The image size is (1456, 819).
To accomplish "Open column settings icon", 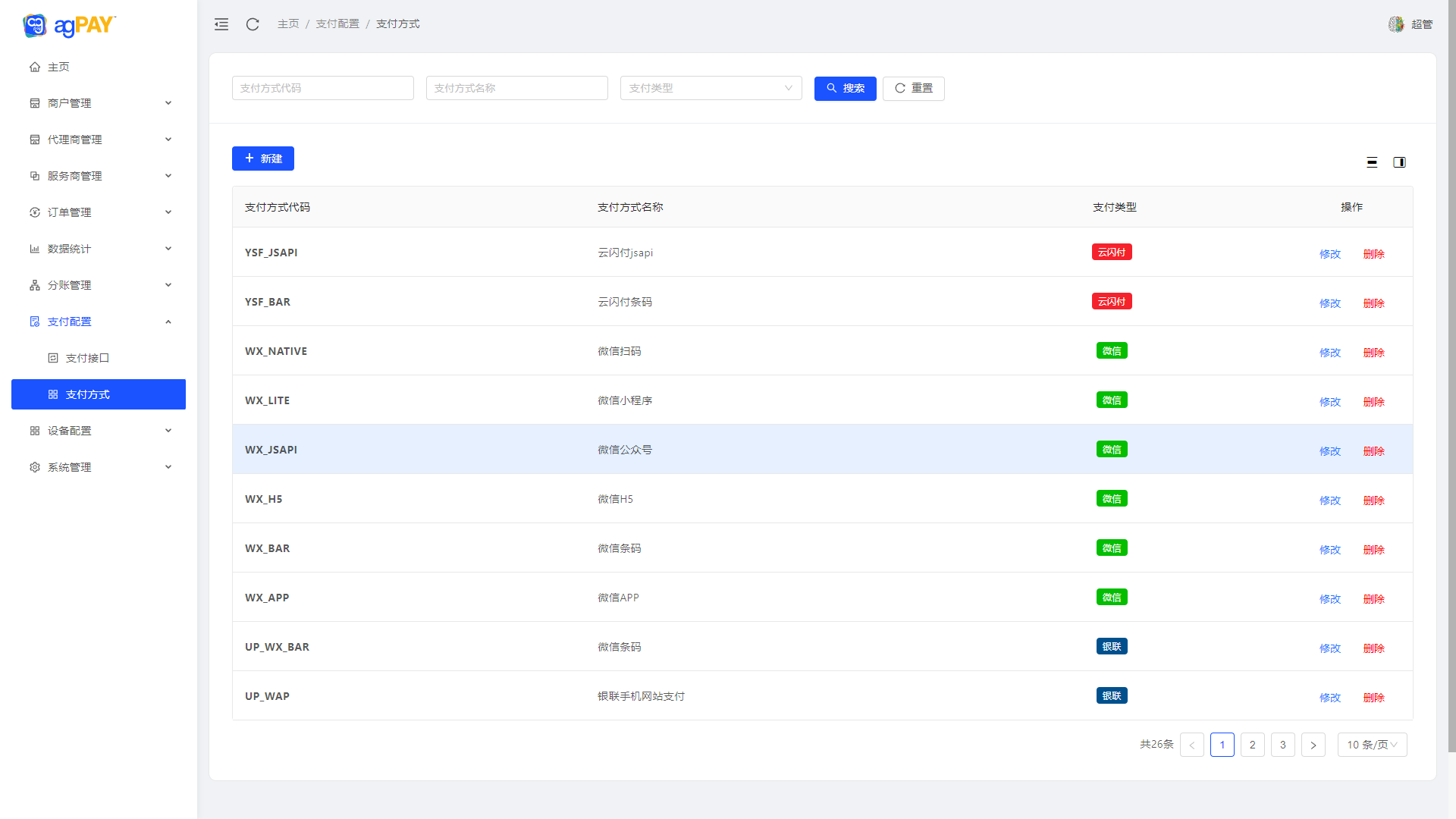I will [1399, 162].
